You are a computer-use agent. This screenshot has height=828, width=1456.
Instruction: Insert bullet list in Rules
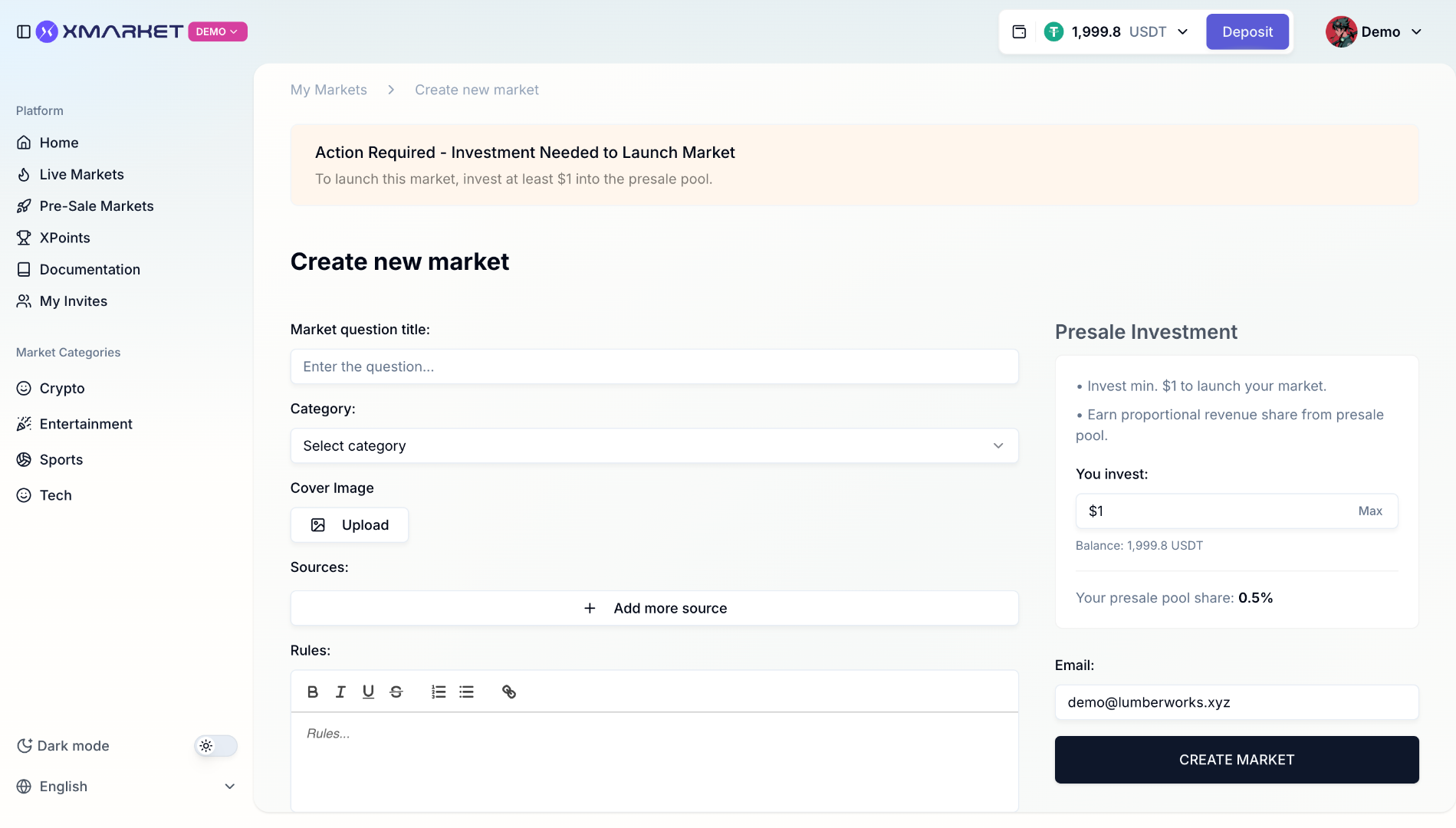pyautogui.click(x=466, y=692)
